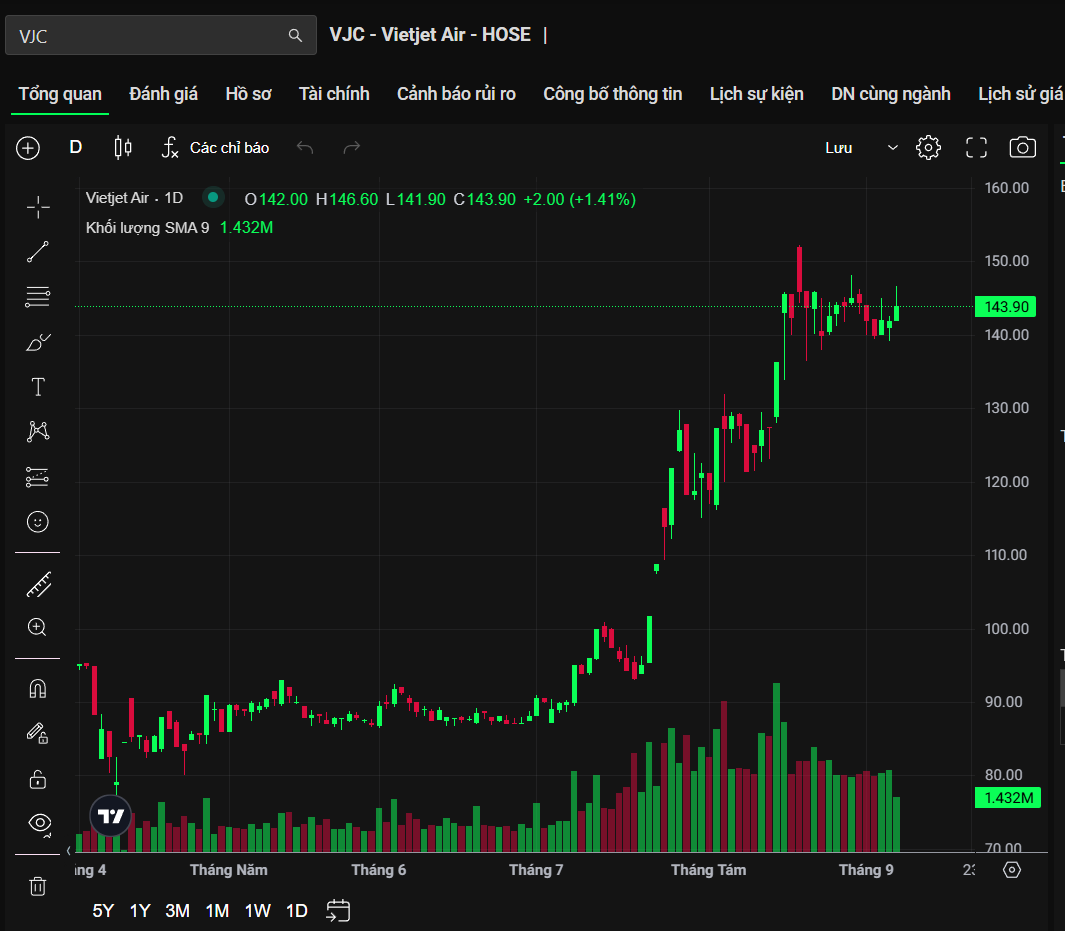This screenshot has width=1065, height=931.
Task: Select the brush drawing tool
Action: click(x=38, y=342)
